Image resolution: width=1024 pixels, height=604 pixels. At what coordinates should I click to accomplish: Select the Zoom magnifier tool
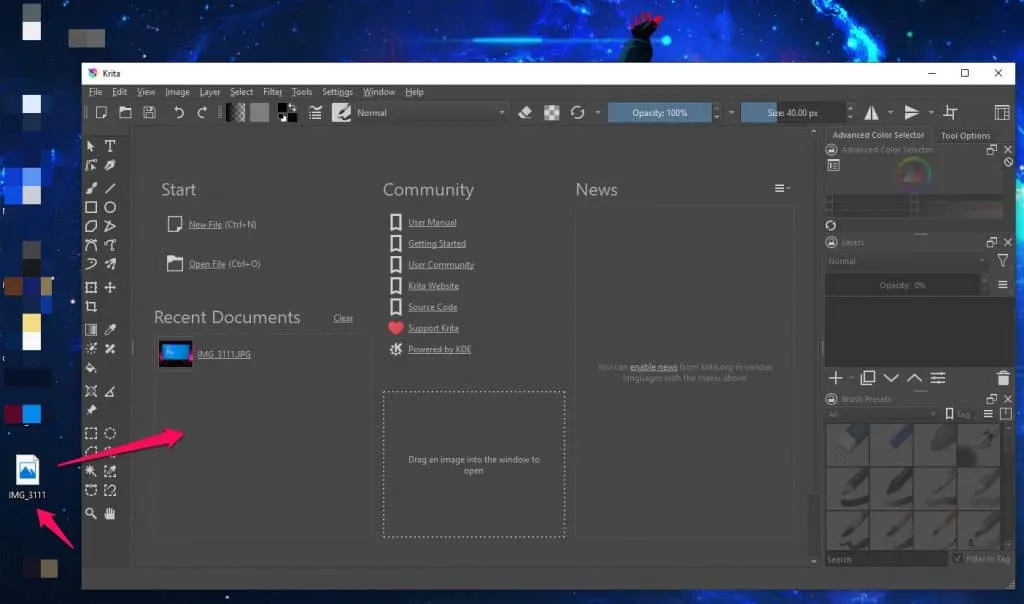point(91,514)
